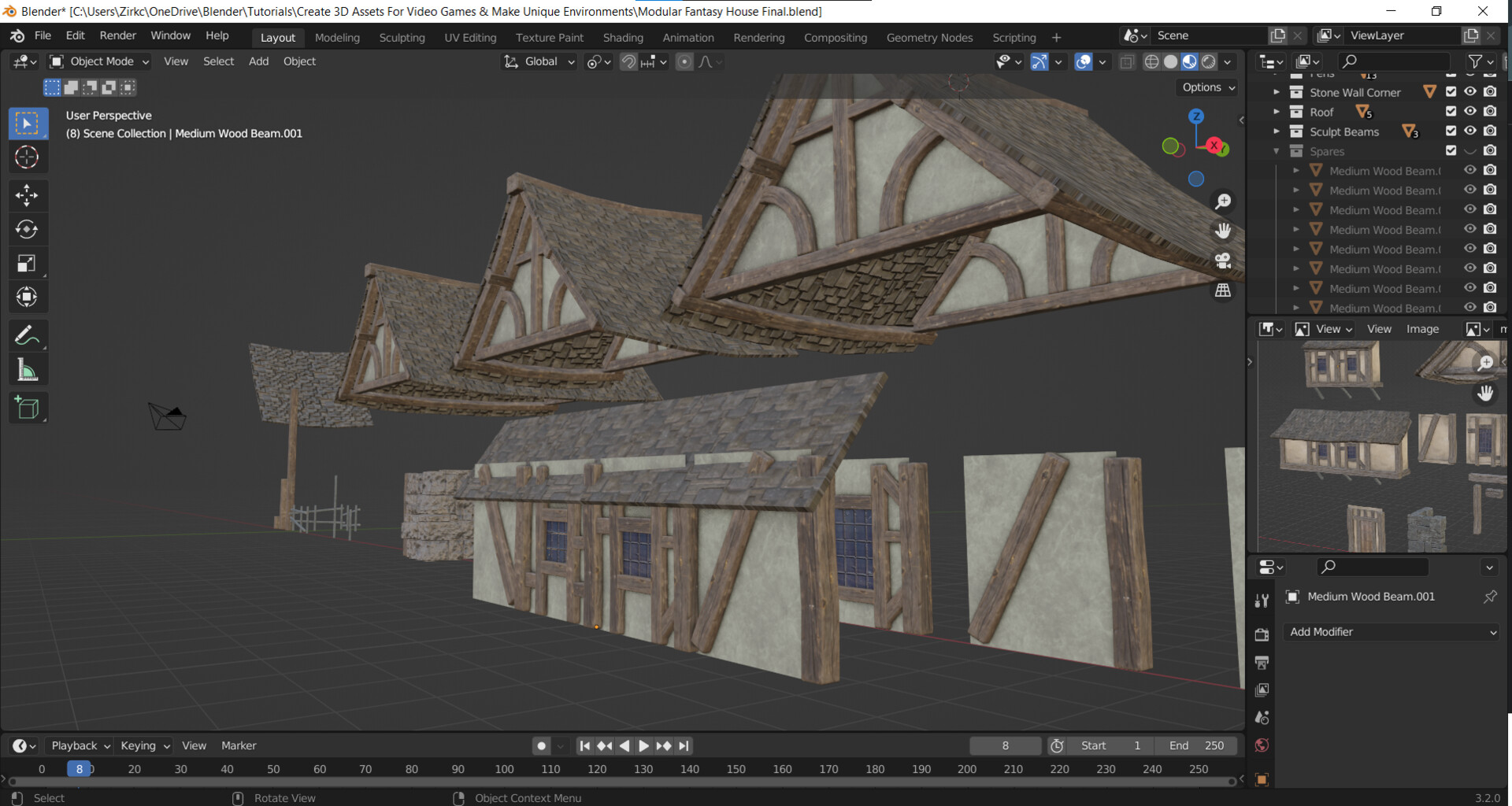Select the Move tool in toolbar
Viewport: 1512px width, 806px height.
pyautogui.click(x=27, y=194)
